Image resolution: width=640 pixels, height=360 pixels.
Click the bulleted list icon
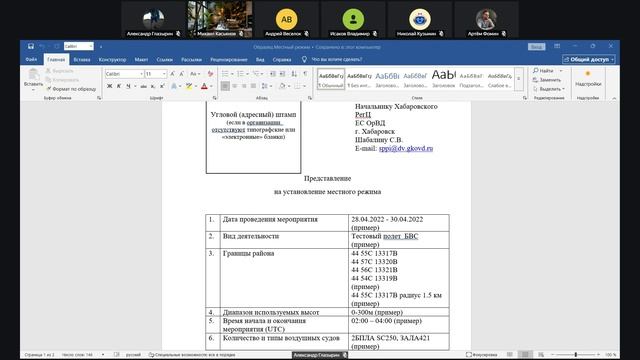point(225,74)
